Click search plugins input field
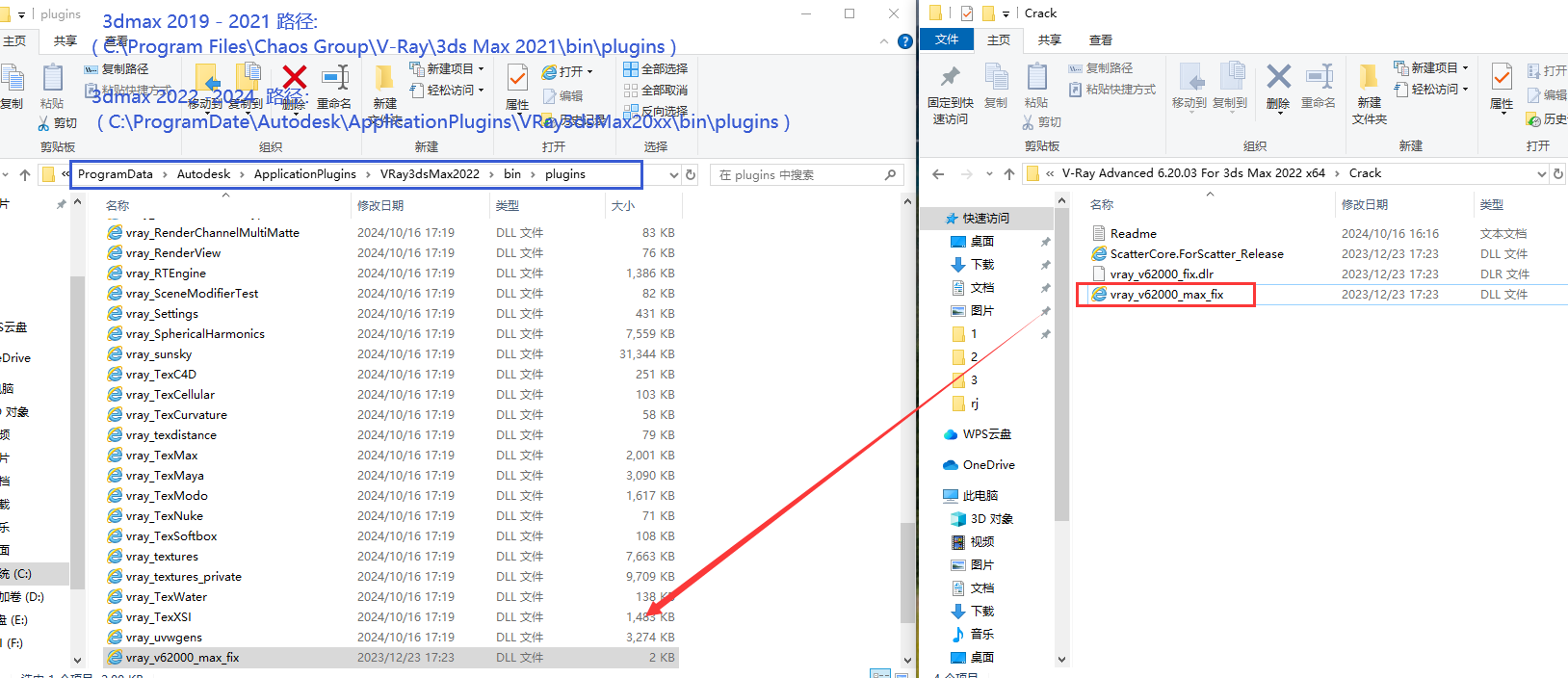 point(797,175)
